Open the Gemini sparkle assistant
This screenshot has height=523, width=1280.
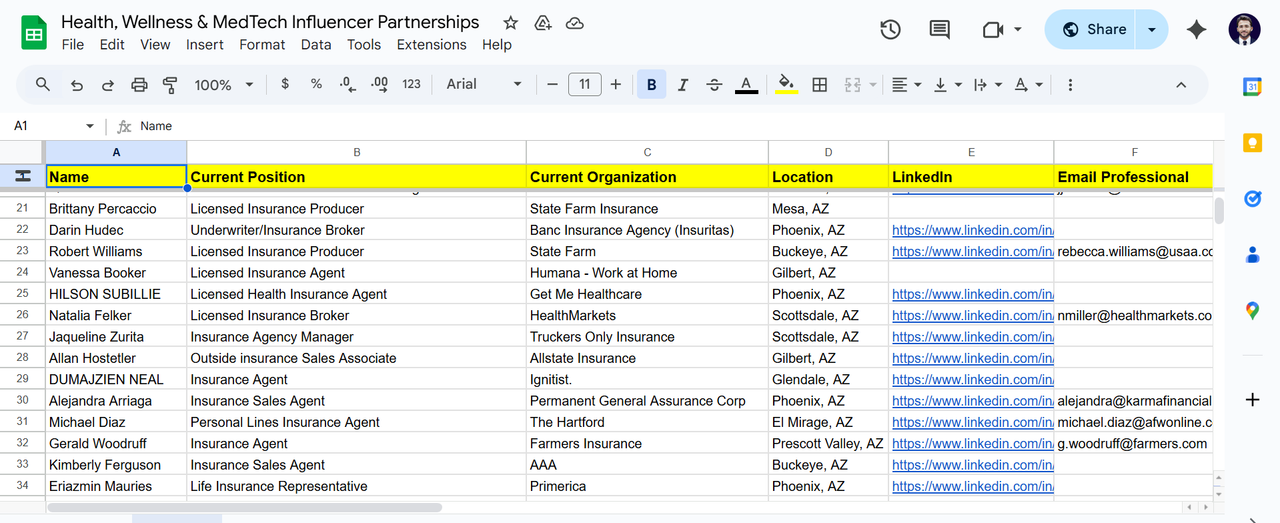1196,30
